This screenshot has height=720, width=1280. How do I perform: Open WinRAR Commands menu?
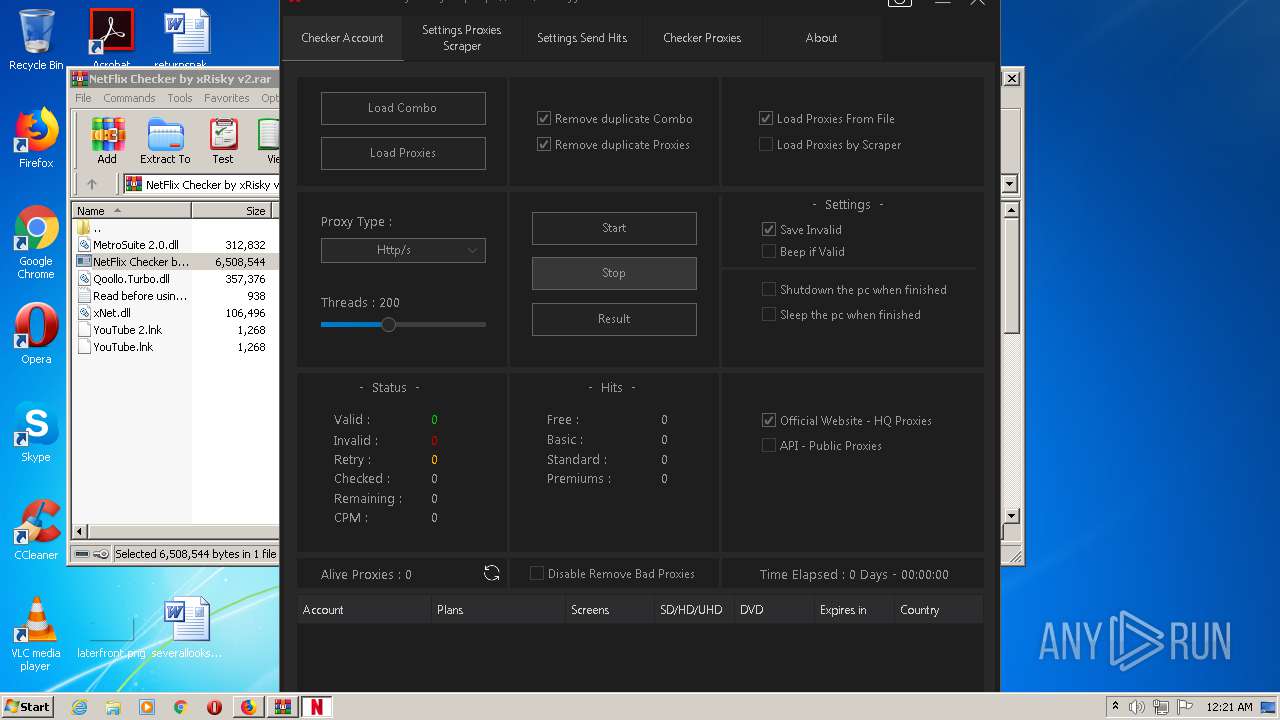pos(129,98)
